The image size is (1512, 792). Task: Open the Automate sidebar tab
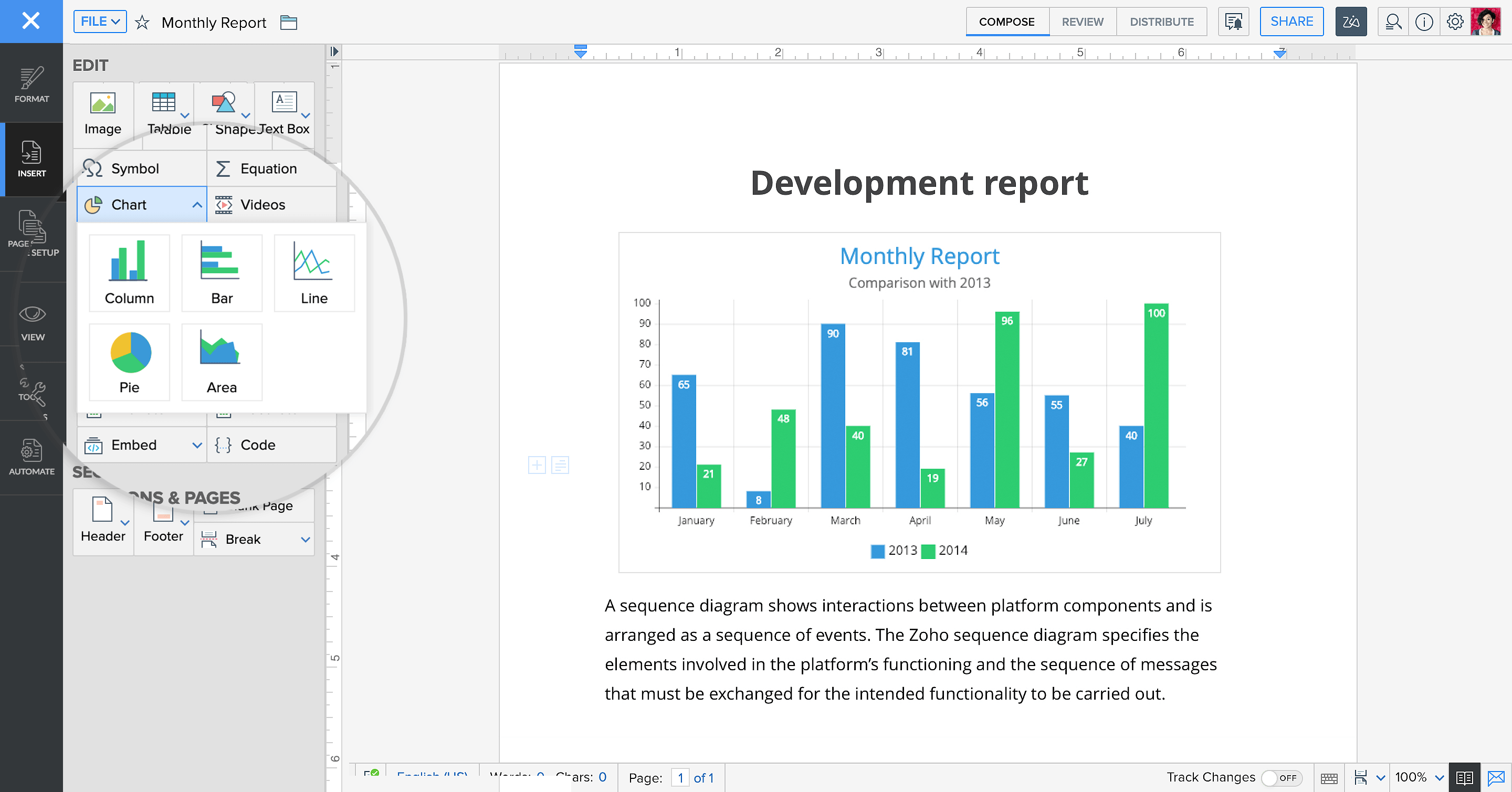point(31,458)
